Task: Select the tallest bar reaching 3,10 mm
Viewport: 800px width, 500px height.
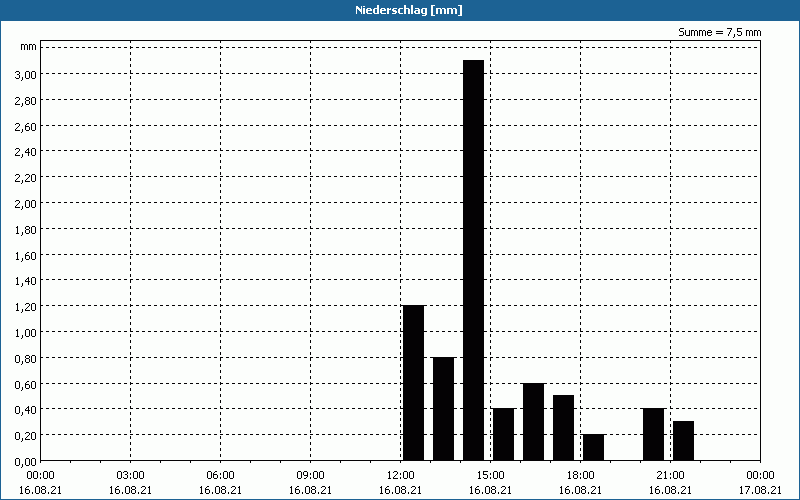Action: click(473, 260)
